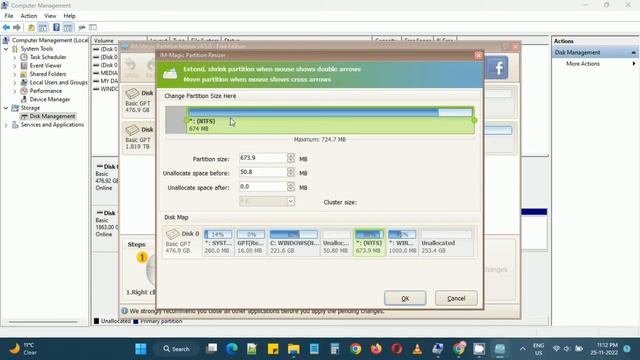640x360 pixels.
Task: Open Calculator from the taskbar
Action: [x=335, y=349]
